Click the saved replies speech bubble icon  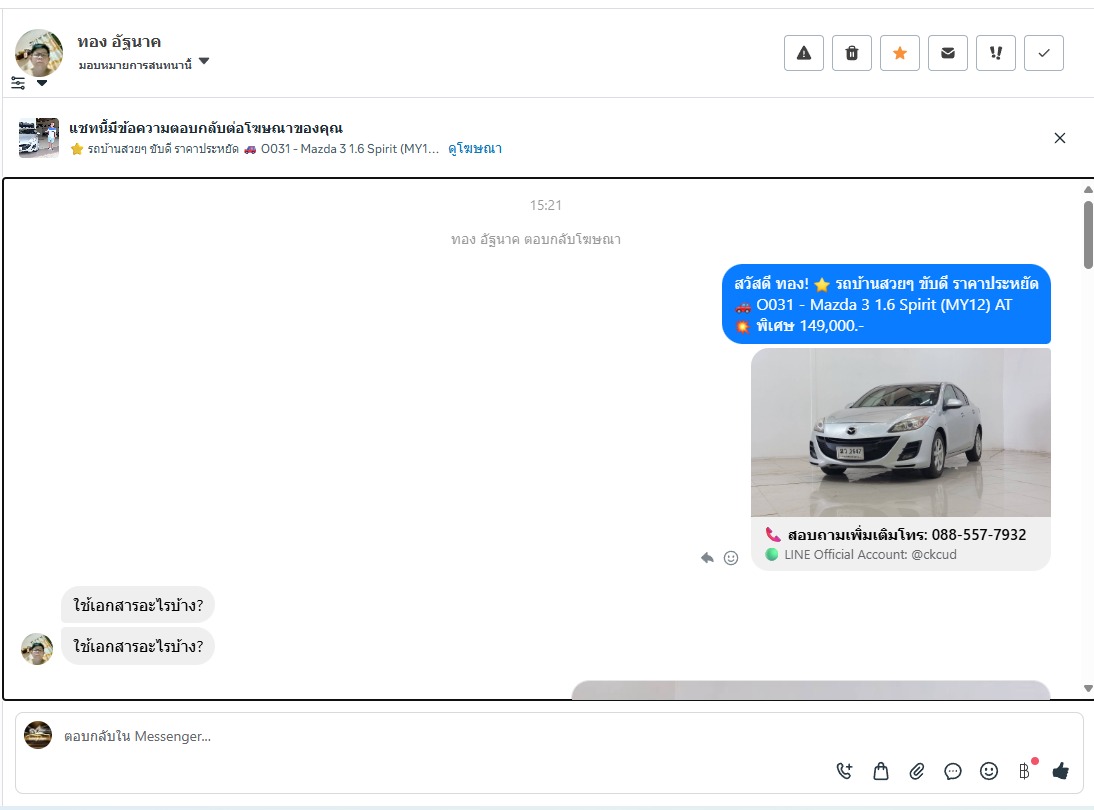[952, 771]
